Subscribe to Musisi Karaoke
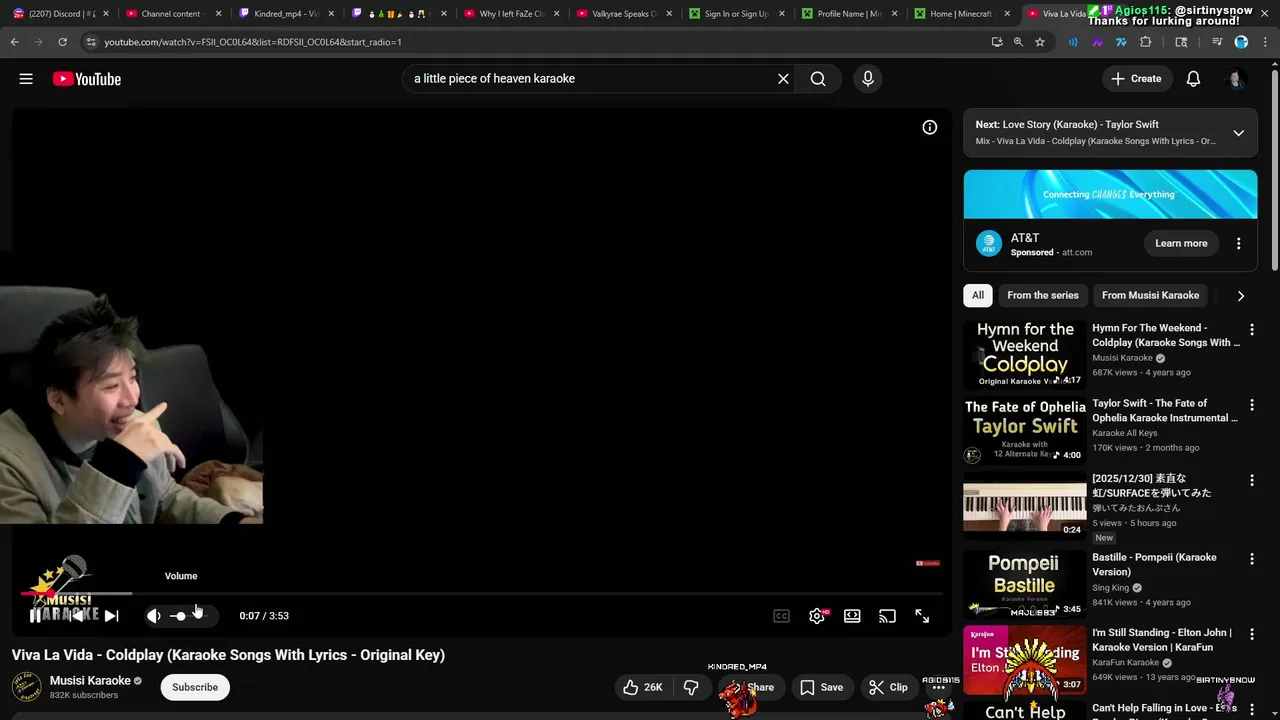The width and height of the screenshot is (1280, 720). point(195,687)
